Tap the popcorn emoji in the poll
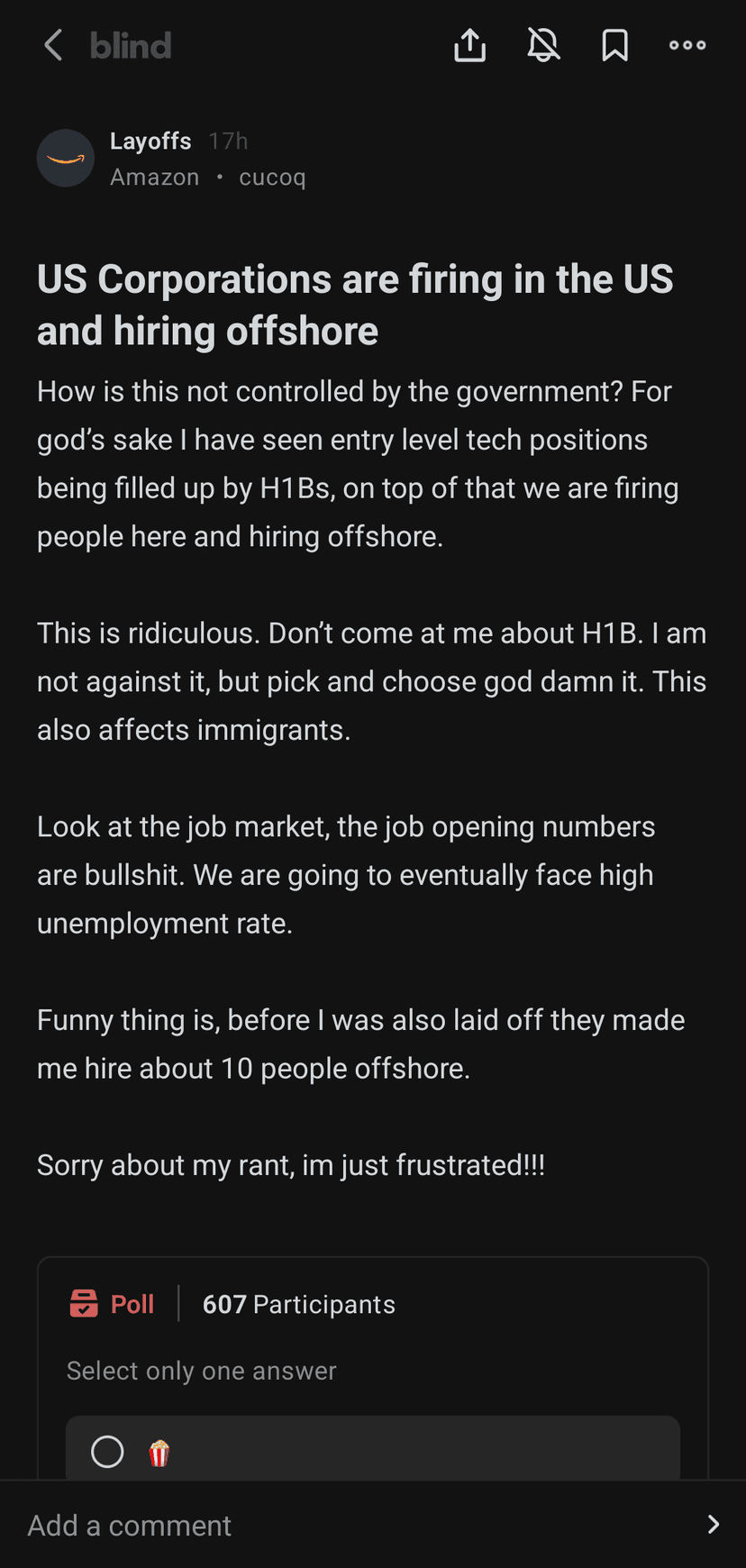Image resolution: width=746 pixels, height=1568 pixels. click(159, 1453)
